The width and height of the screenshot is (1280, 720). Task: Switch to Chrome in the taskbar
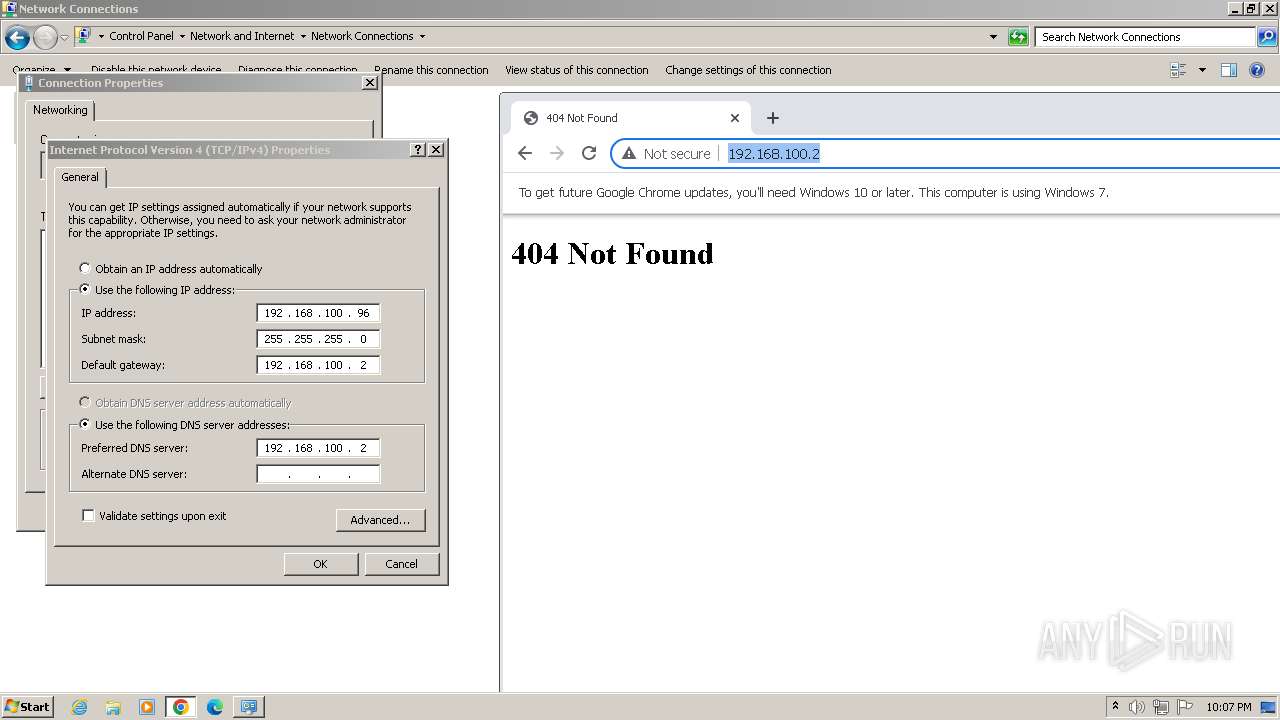coord(181,707)
